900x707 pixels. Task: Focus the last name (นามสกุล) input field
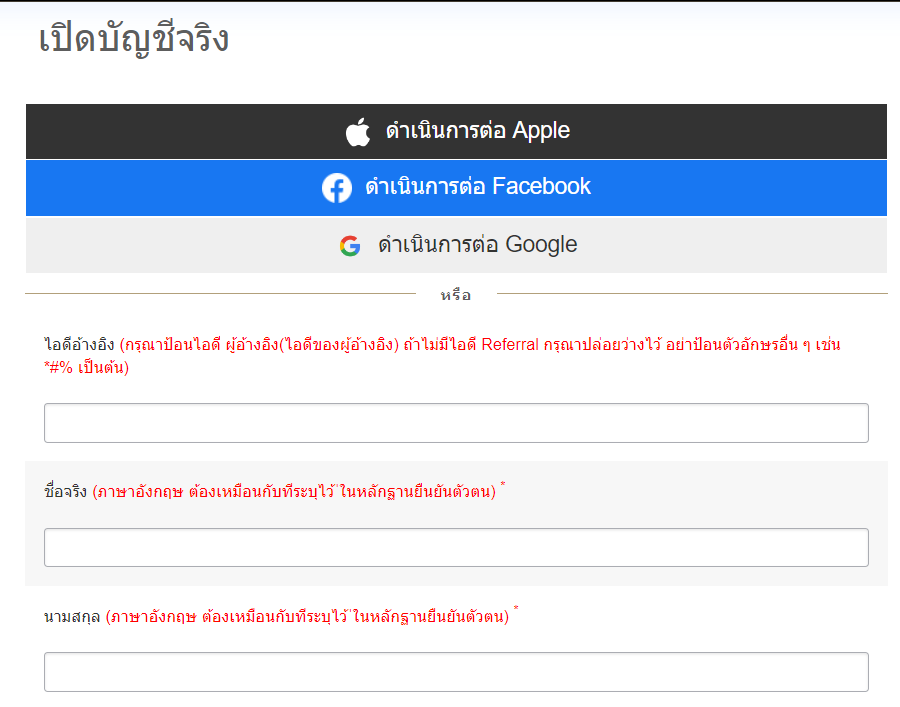point(456,672)
